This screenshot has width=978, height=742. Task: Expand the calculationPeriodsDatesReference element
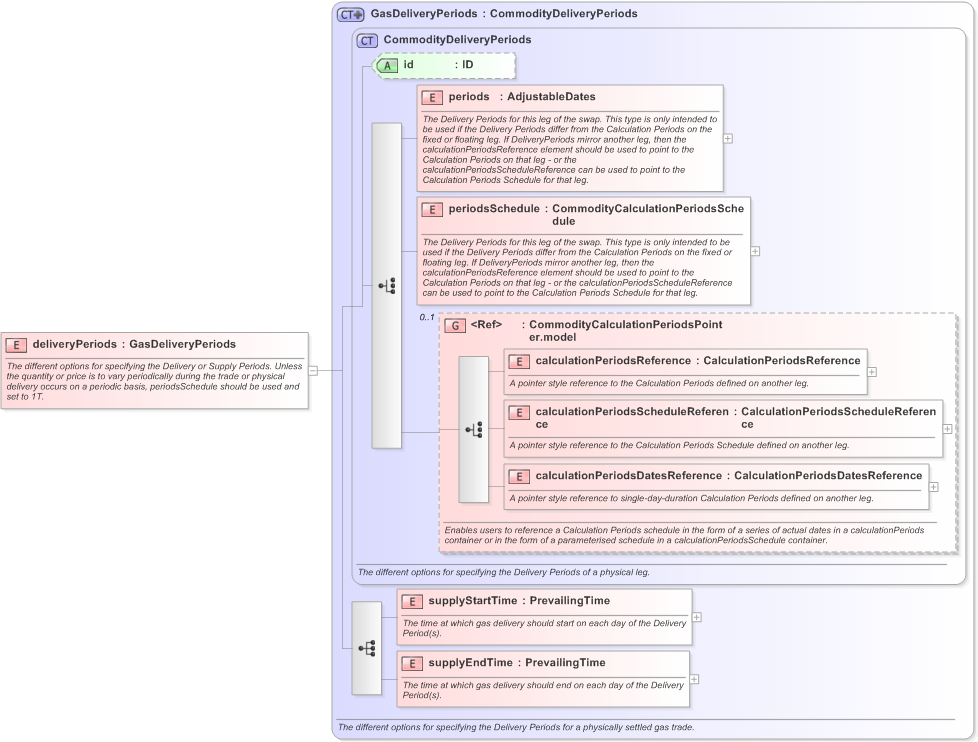(933, 487)
